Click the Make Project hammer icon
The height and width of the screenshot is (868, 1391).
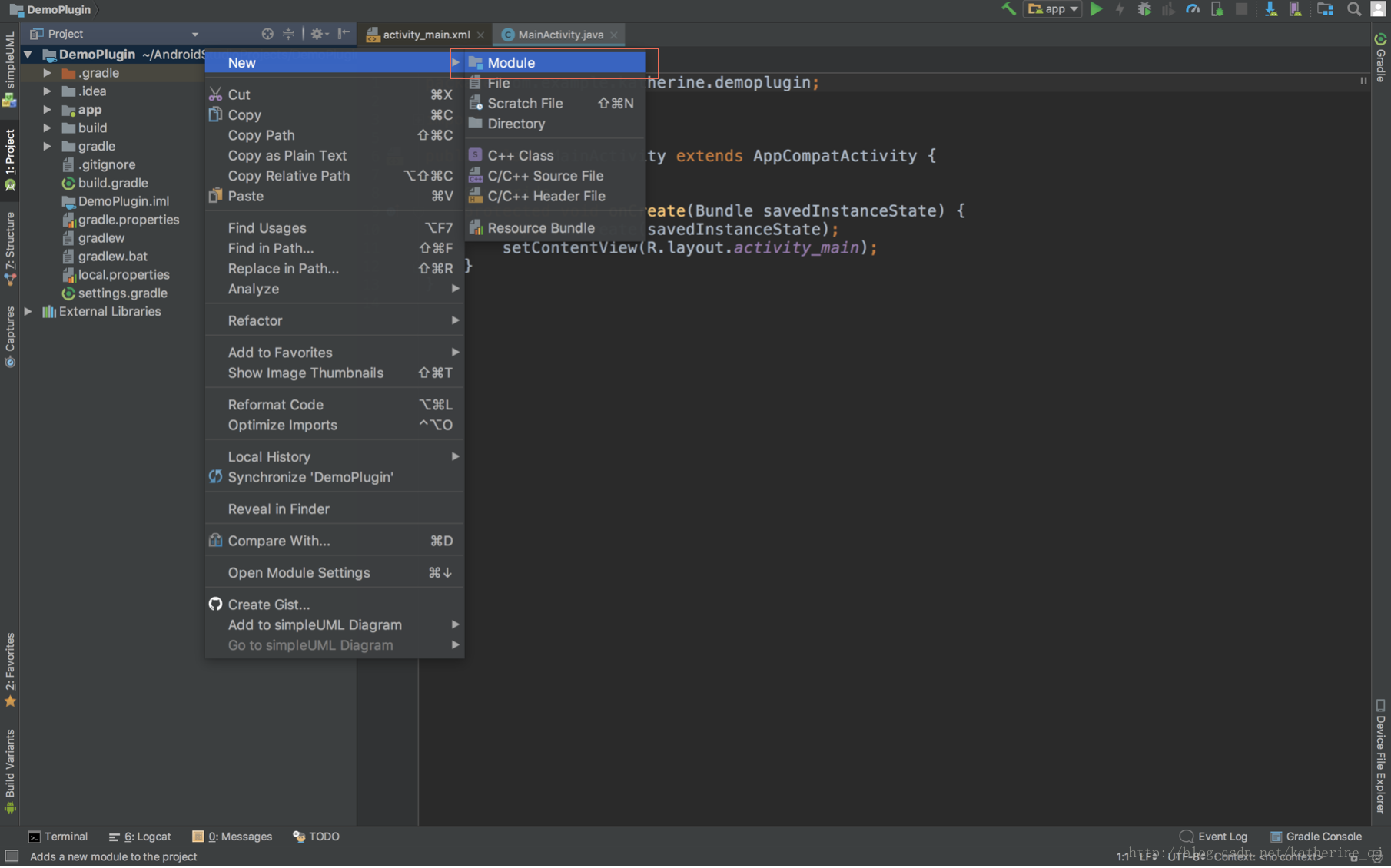(1008, 9)
